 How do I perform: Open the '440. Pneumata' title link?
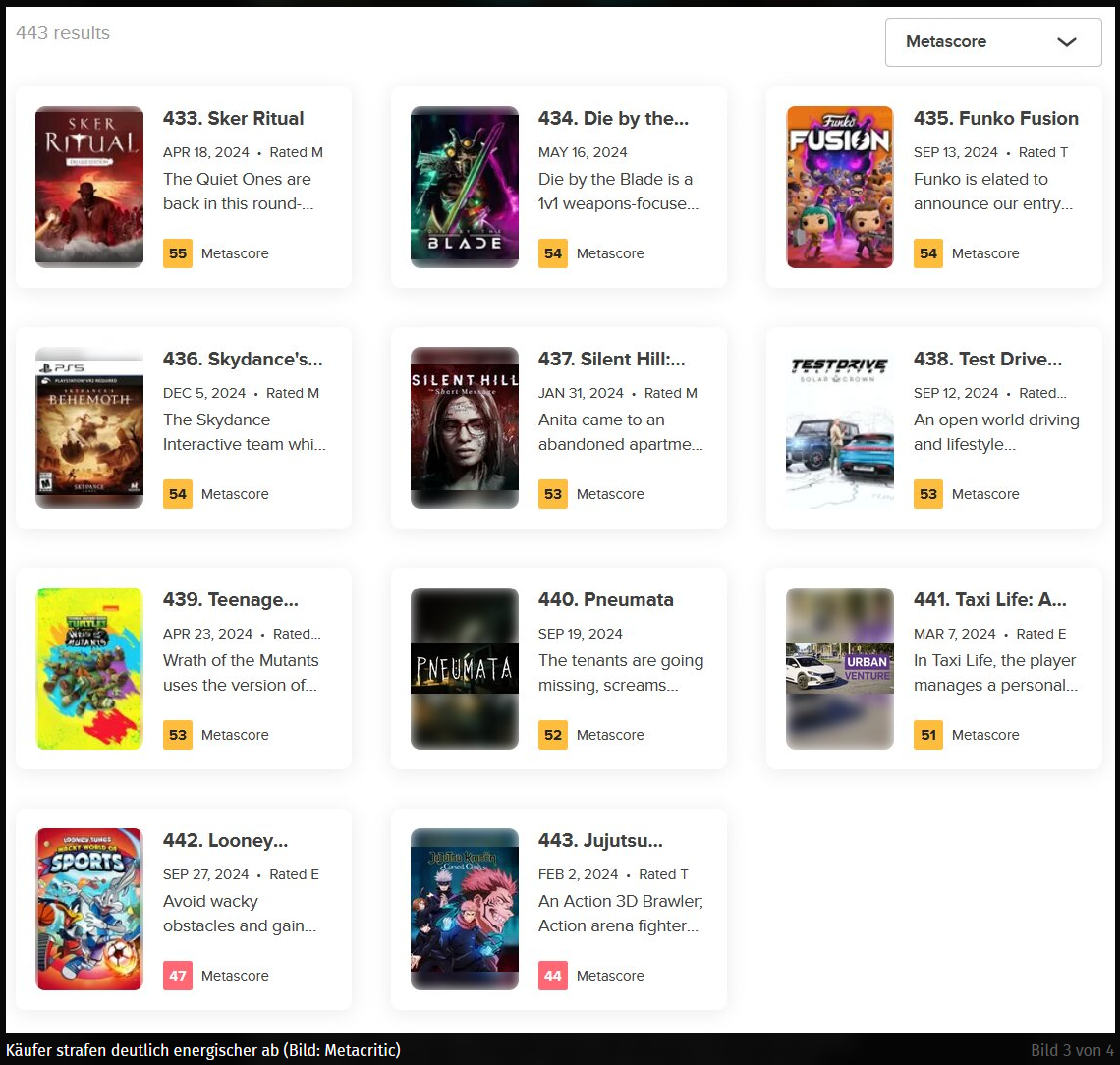(606, 600)
